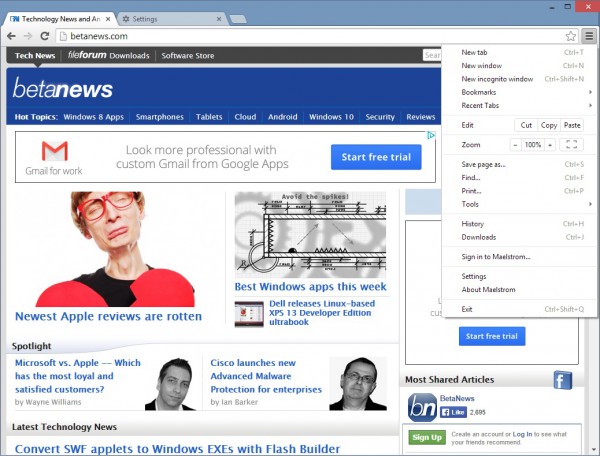Open About Maelstrom
This screenshot has height=456, width=600.
click(519, 290)
